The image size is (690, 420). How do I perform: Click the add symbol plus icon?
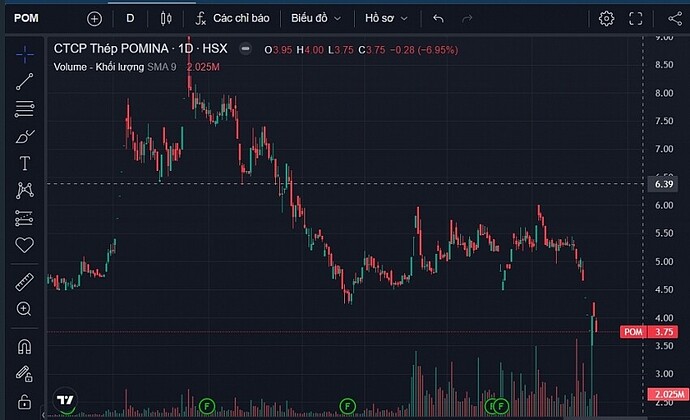coord(94,18)
